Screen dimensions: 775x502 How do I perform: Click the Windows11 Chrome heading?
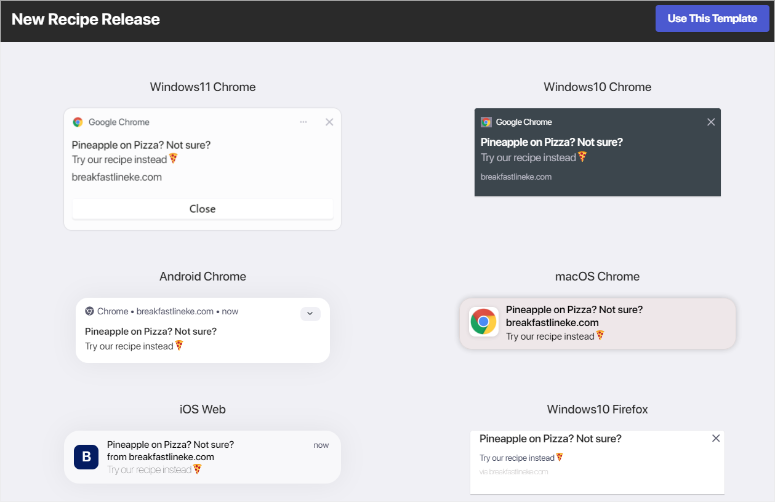pyautogui.click(x=203, y=87)
